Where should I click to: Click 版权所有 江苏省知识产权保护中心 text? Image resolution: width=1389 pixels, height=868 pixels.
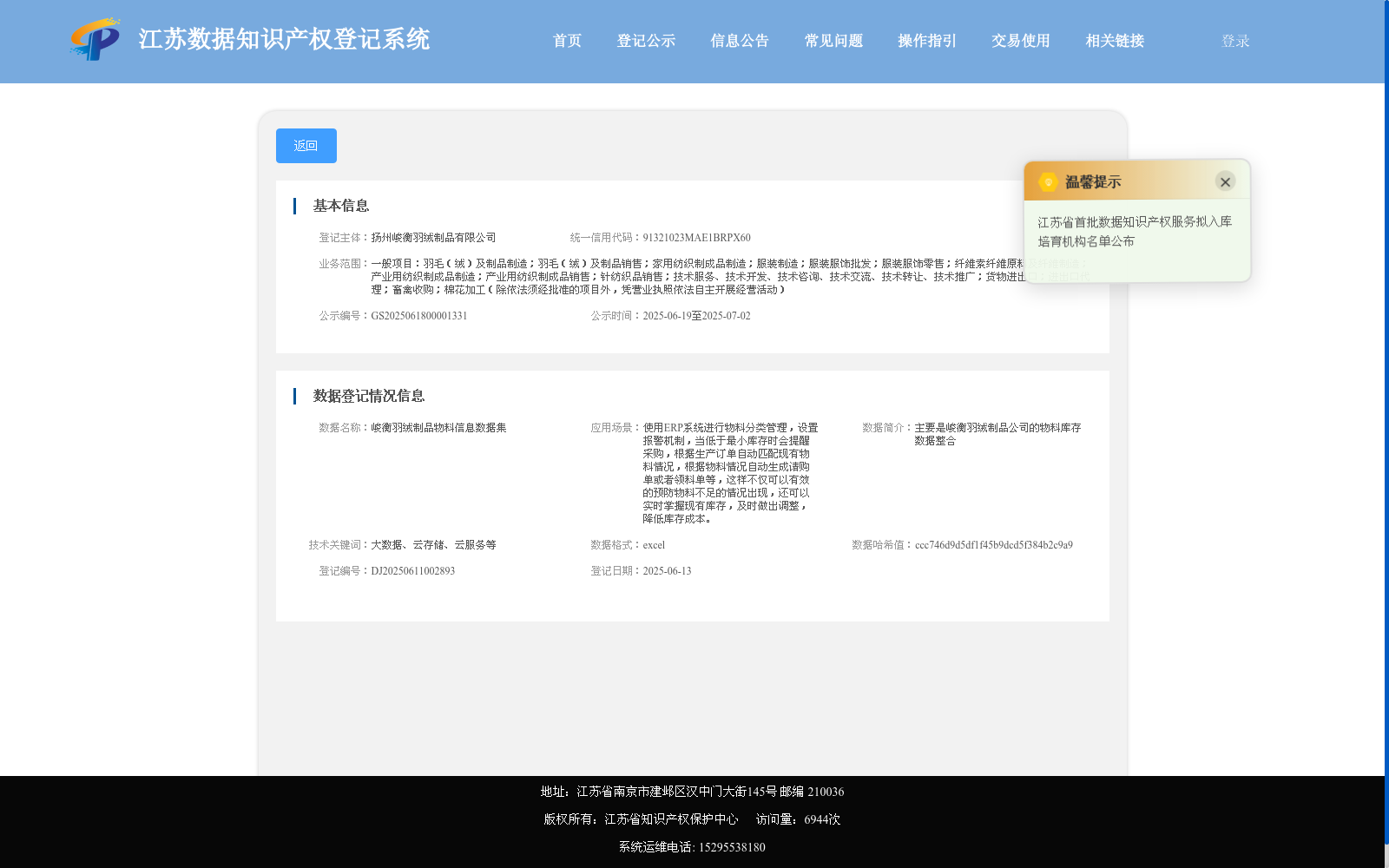[x=641, y=819]
